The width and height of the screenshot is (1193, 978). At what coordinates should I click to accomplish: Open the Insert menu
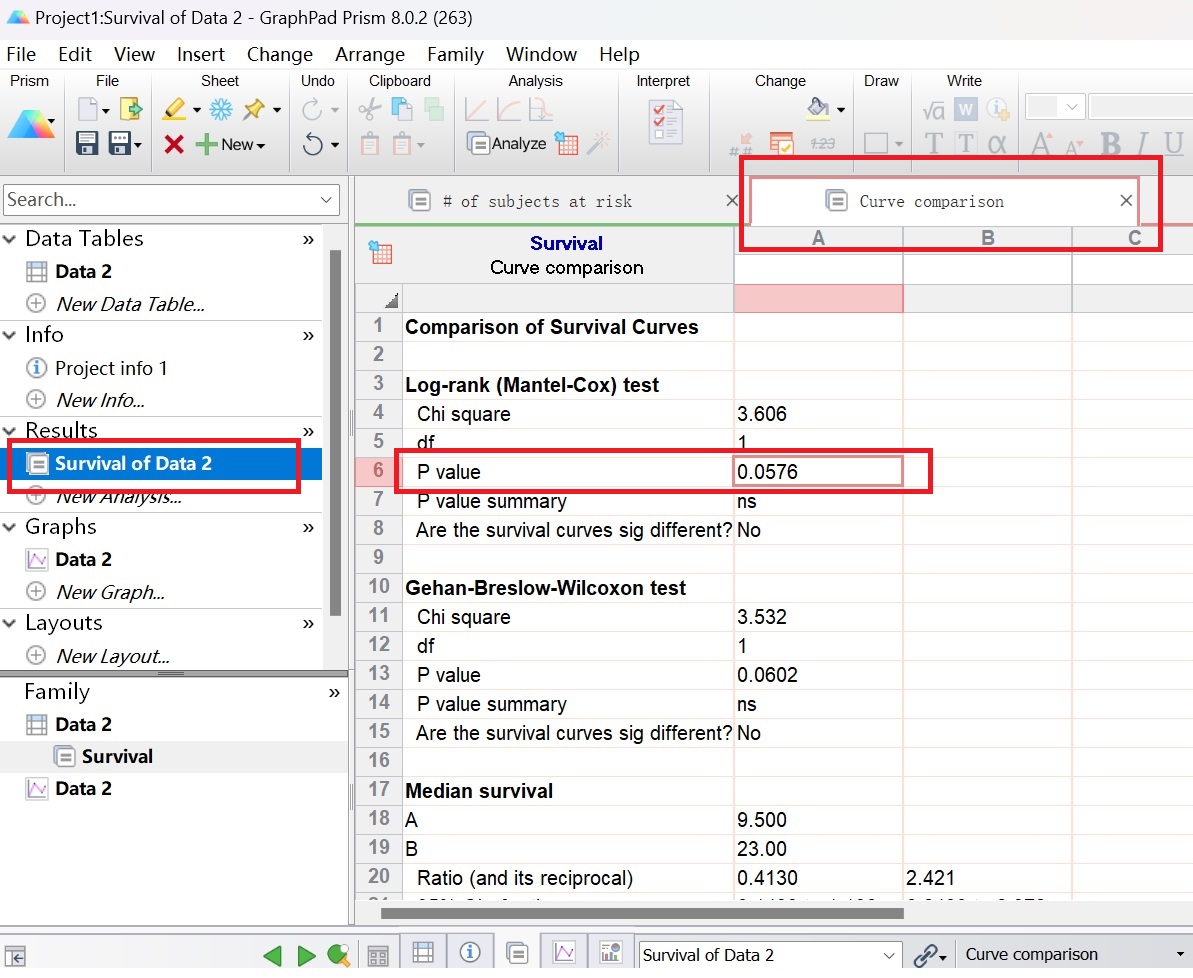pyautogui.click(x=201, y=54)
